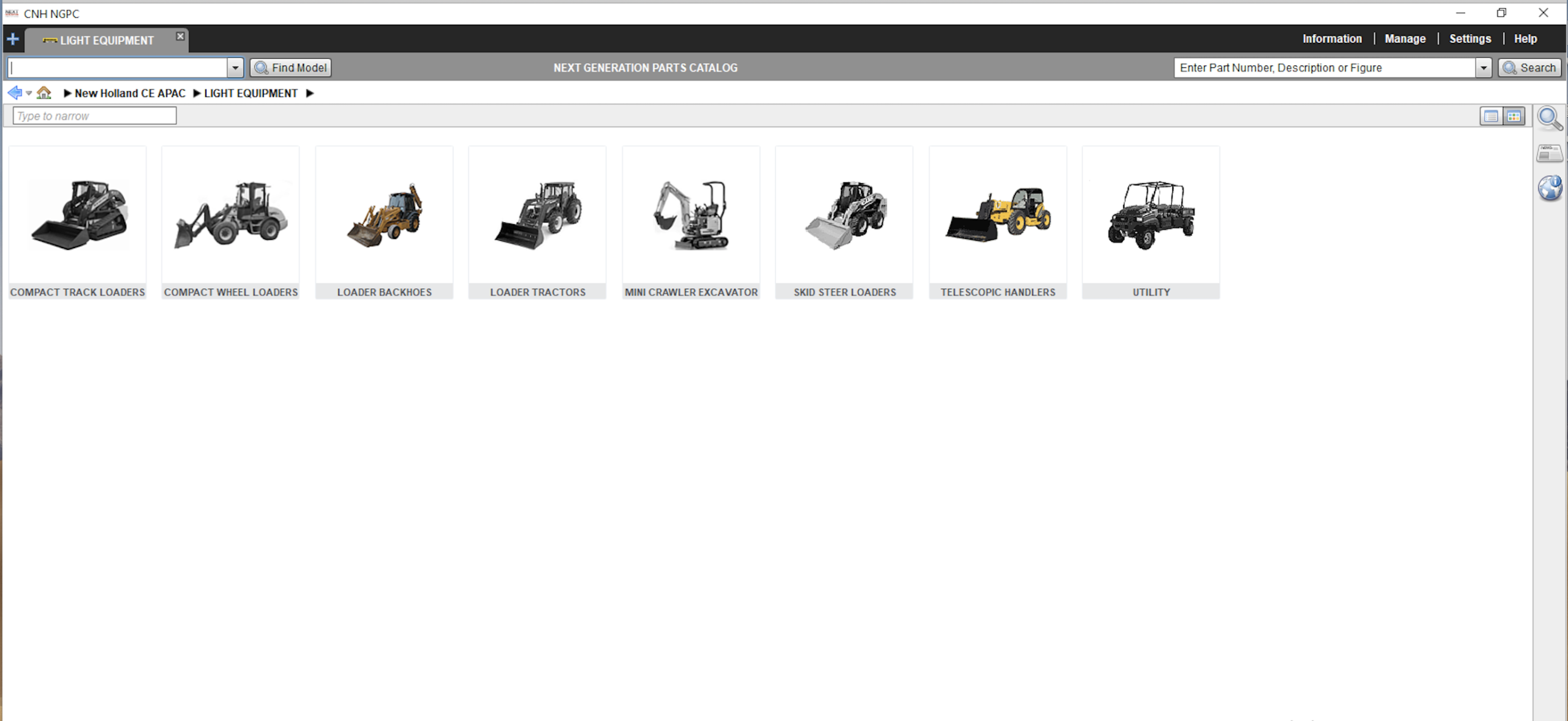Go to the home catalog icon
The image size is (1568, 721).
[43, 93]
